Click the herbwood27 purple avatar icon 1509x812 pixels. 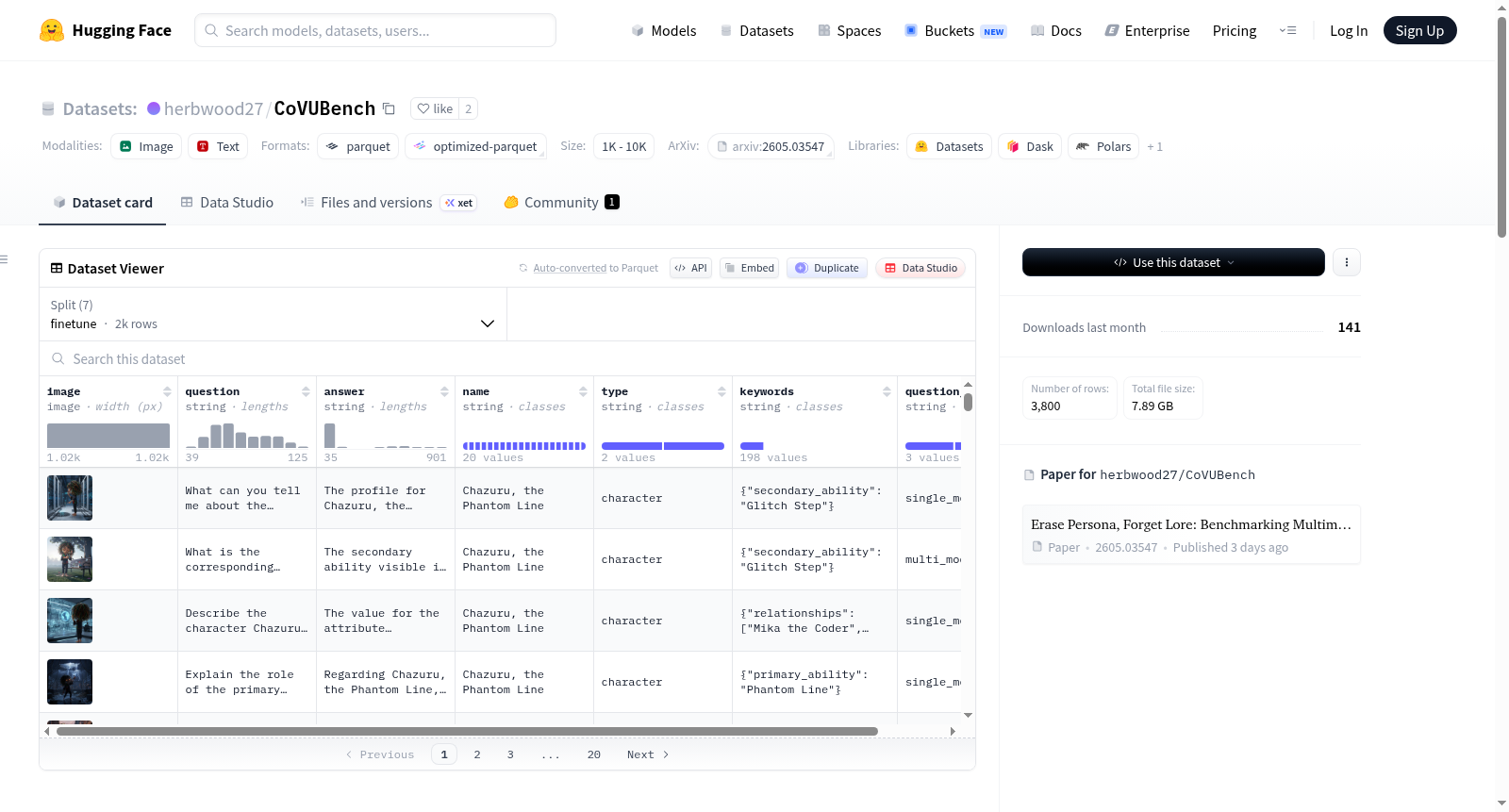pyautogui.click(x=154, y=108)
